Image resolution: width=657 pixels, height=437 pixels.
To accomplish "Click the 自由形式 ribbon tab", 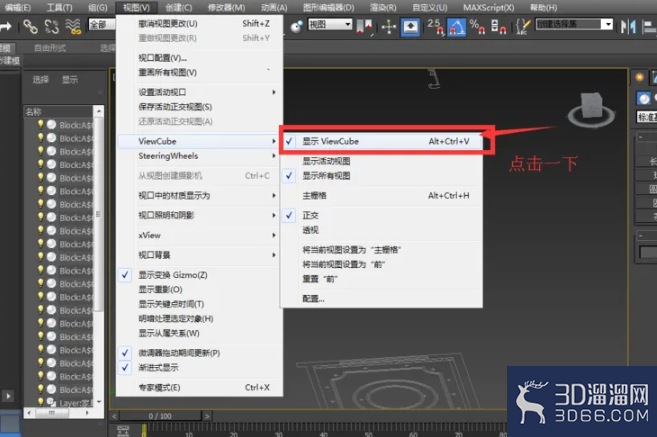I will pyautogui.click(x=50, y=48).
